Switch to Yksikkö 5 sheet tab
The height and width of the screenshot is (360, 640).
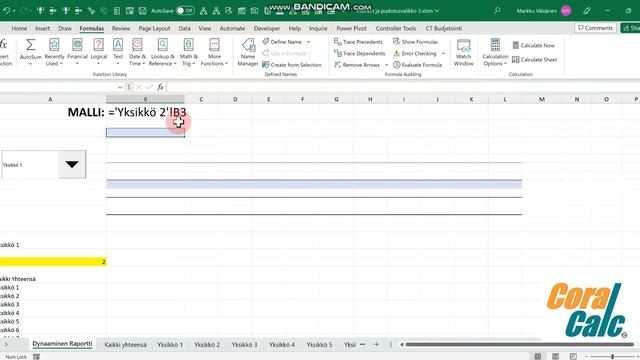click(319, 344)
